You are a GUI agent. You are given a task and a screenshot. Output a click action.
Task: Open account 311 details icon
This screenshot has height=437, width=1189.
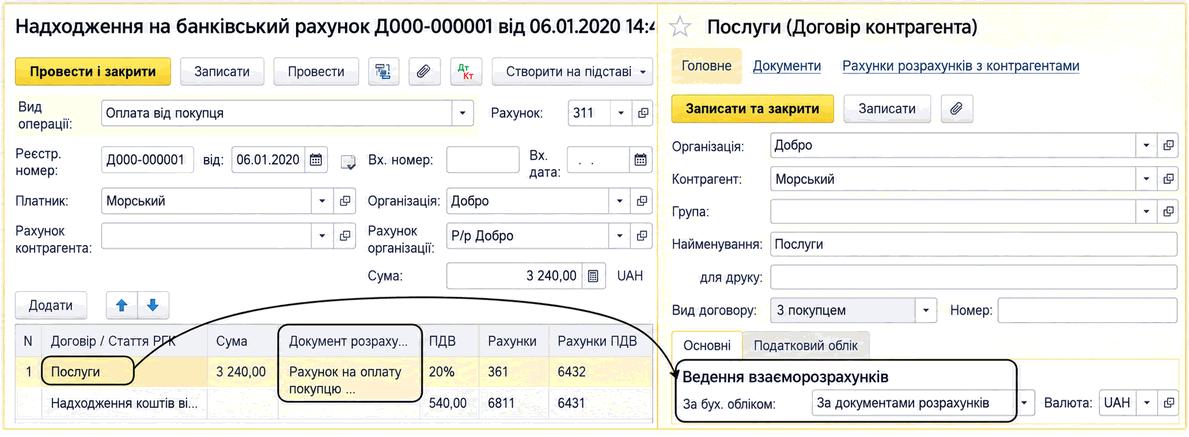tap(642, 113)
